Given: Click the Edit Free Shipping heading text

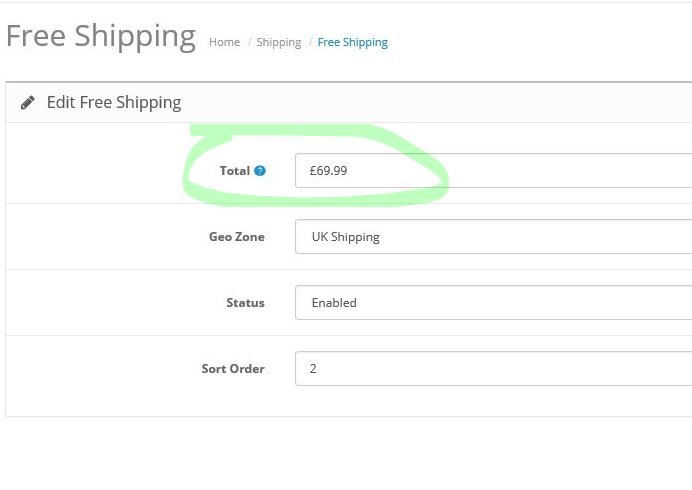Looking at the screenshot, I should [x=114, y=102].
